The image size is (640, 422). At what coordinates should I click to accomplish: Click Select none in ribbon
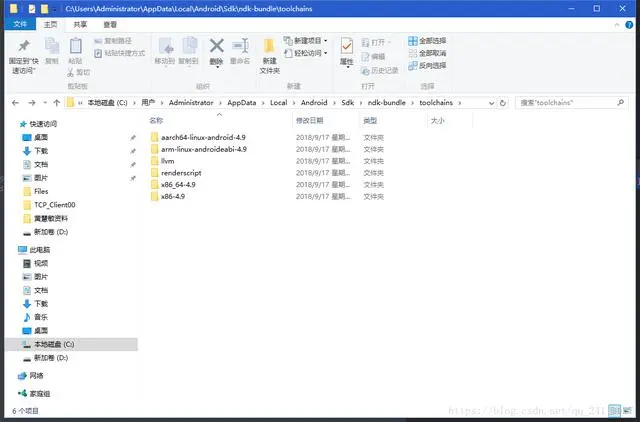[x=427, y=53]
